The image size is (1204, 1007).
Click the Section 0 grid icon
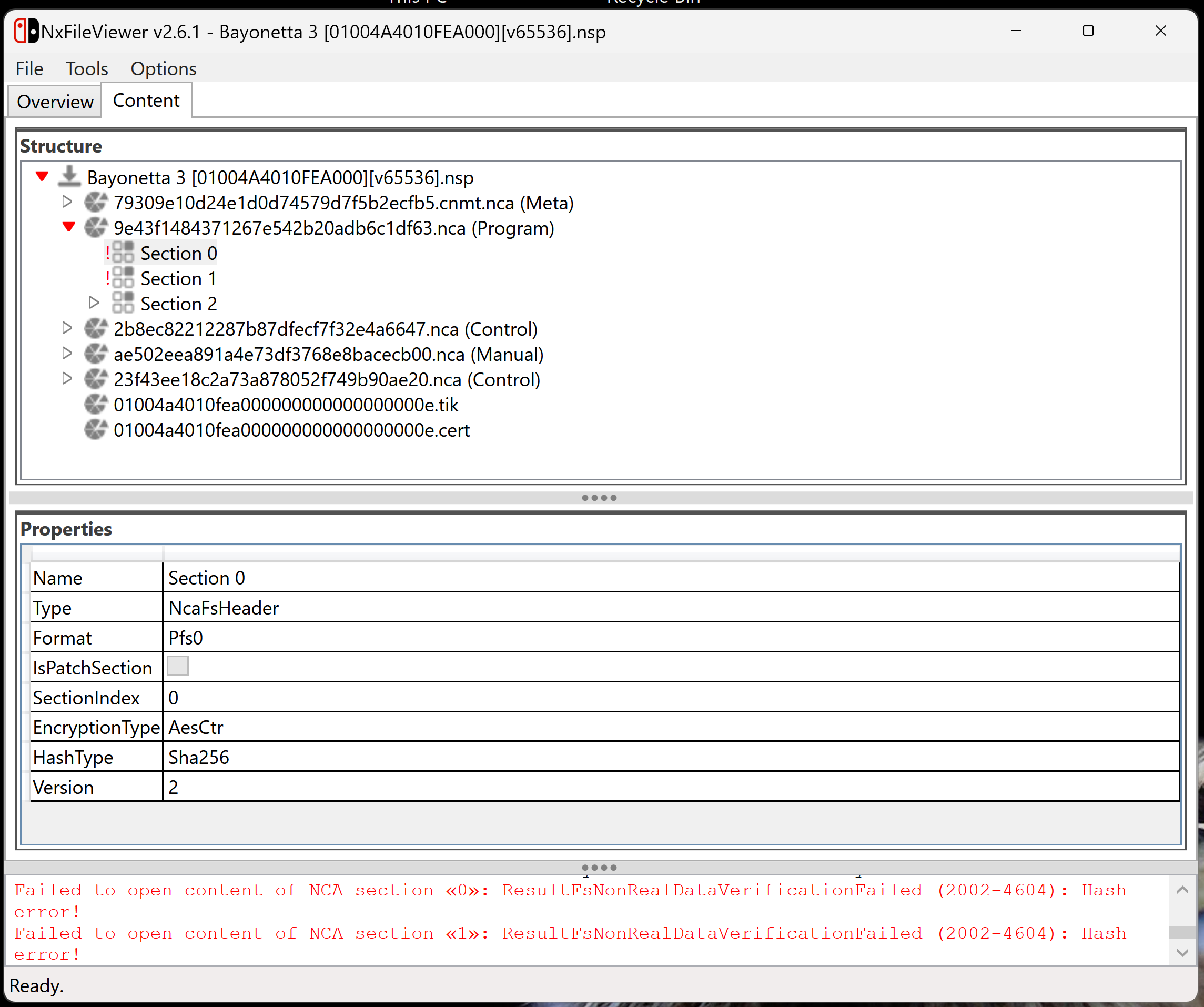click(123, 253)
